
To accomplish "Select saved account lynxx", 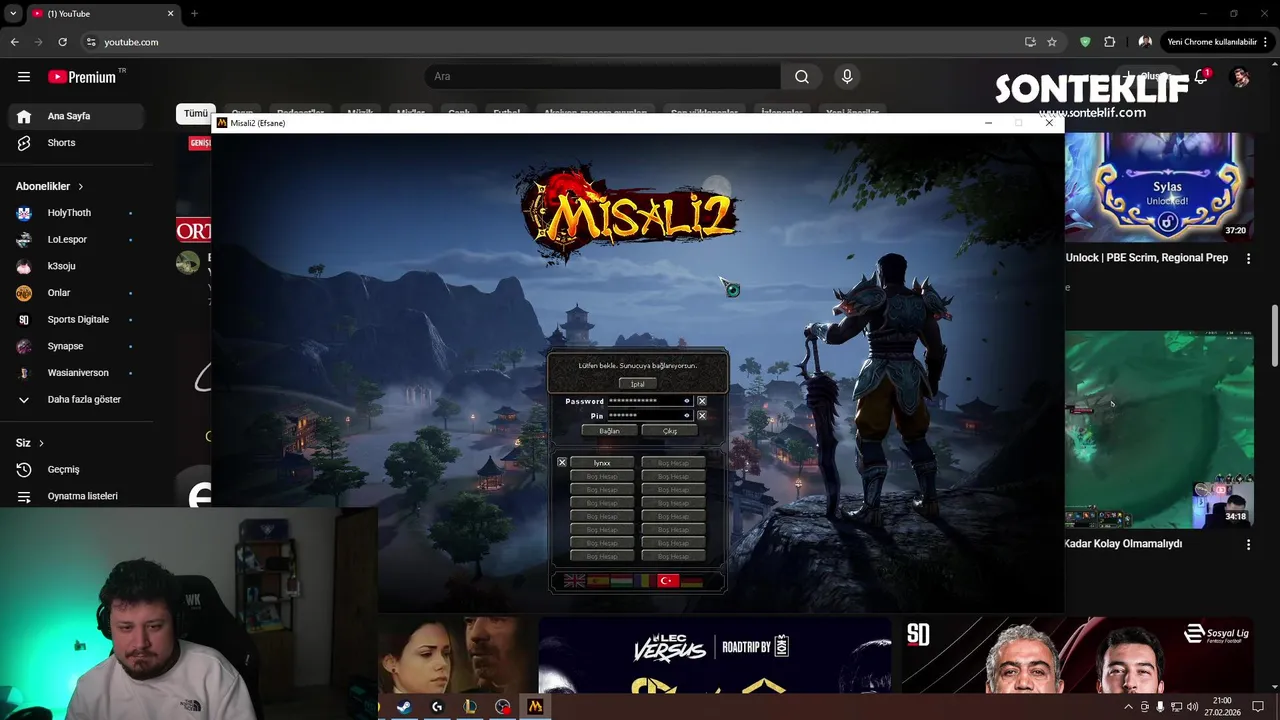I will tap(602, 463).
